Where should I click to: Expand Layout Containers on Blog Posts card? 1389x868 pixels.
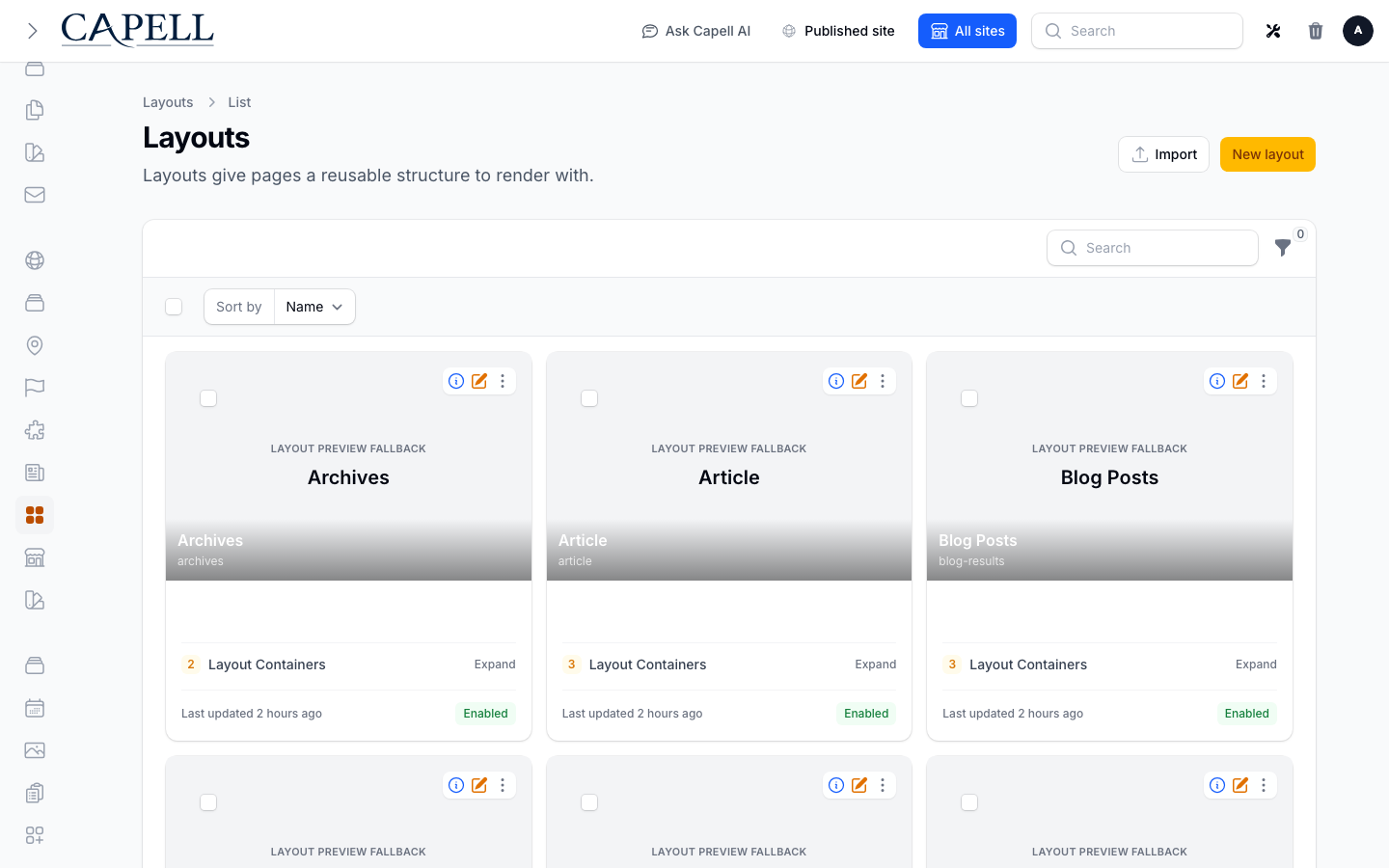pyautogui.click(x=1256, y=665)
